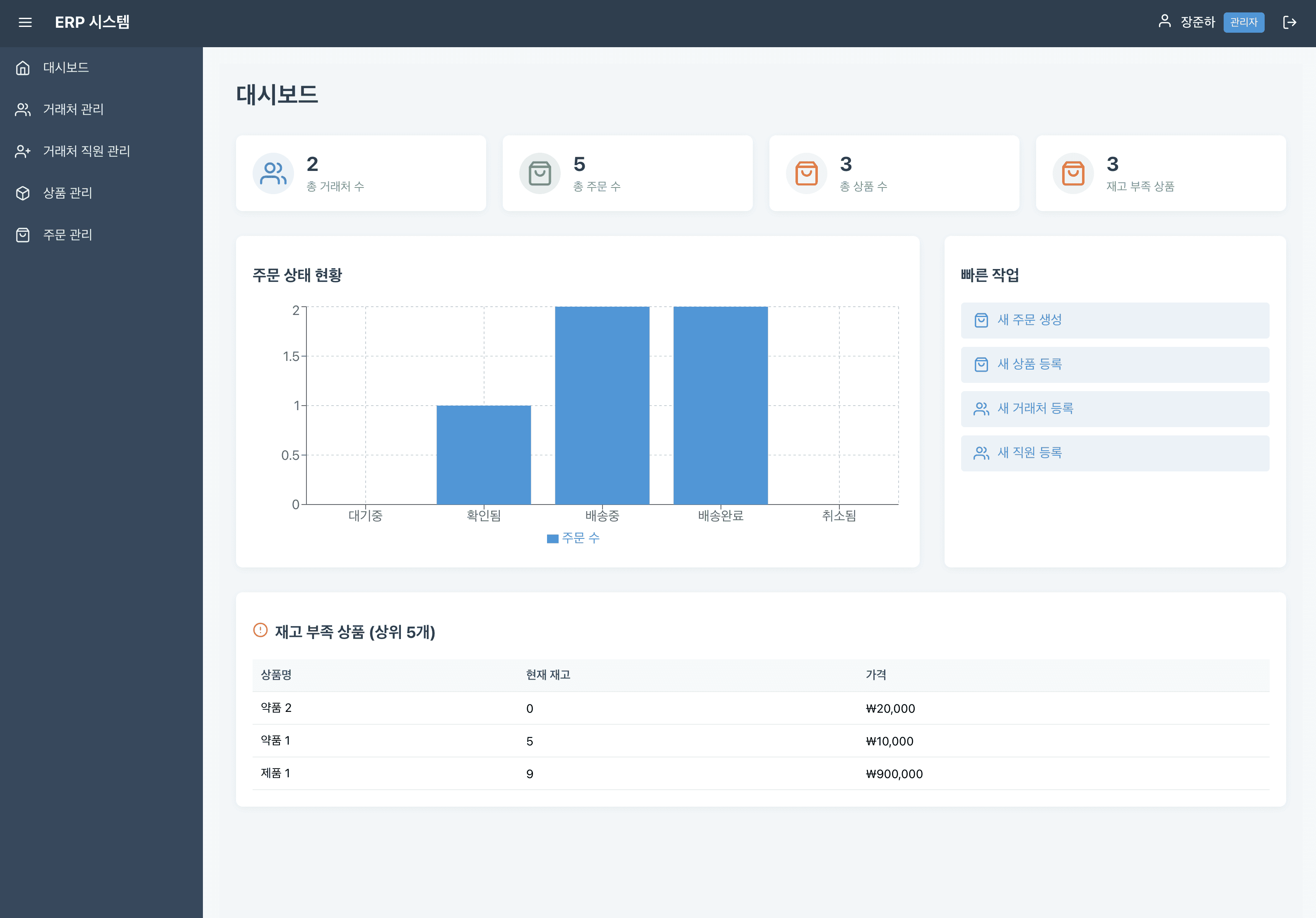This screenshot has height=918, width=1316.
Task: Click the people icon in 새 거래처 등록
Action: [x=981, y=409]
